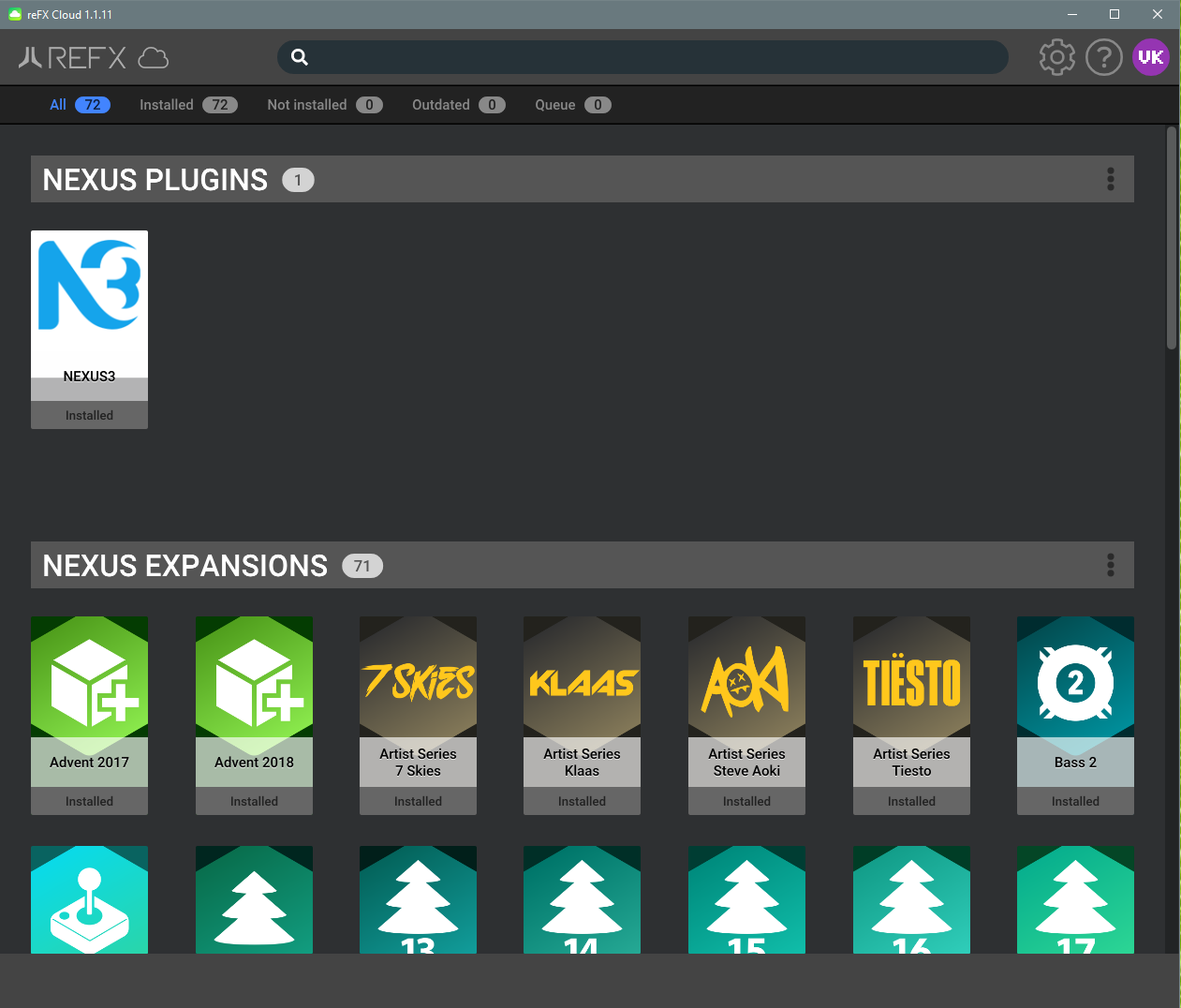Click the Artist Series Tiesto label
The width and height of the screenshot is (1181, 1008).
911,763
